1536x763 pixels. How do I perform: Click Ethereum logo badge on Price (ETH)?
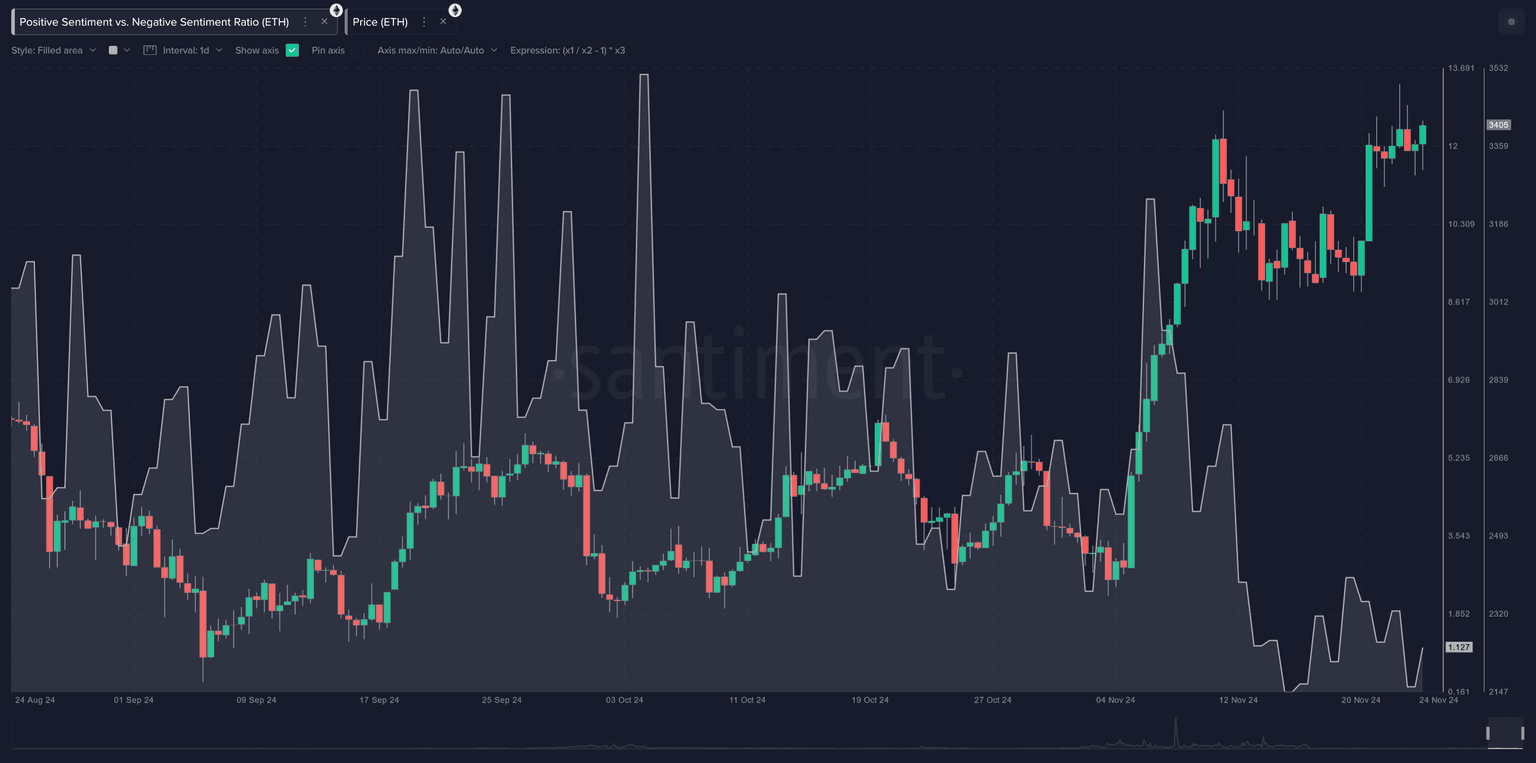click(455, 10)
